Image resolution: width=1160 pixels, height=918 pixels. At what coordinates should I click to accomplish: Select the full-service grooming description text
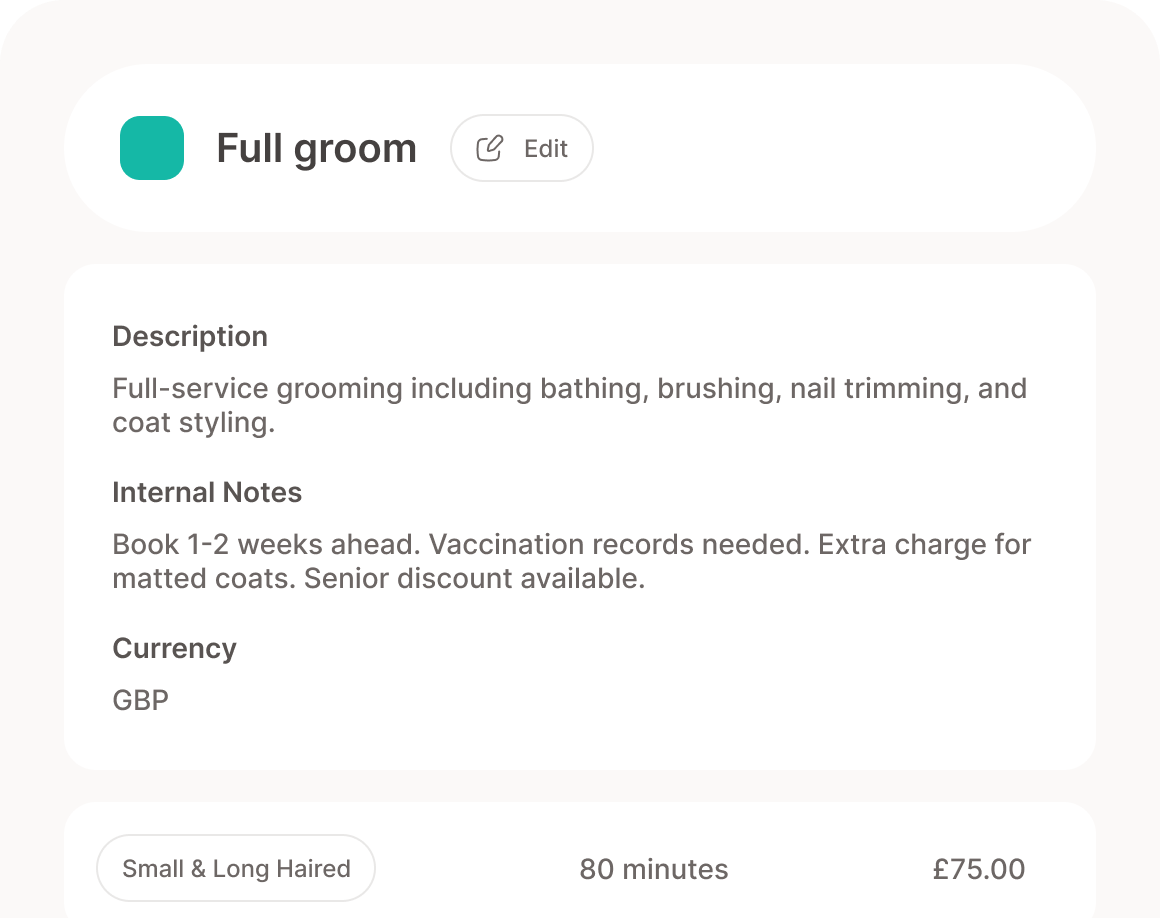tap(569, 388)
